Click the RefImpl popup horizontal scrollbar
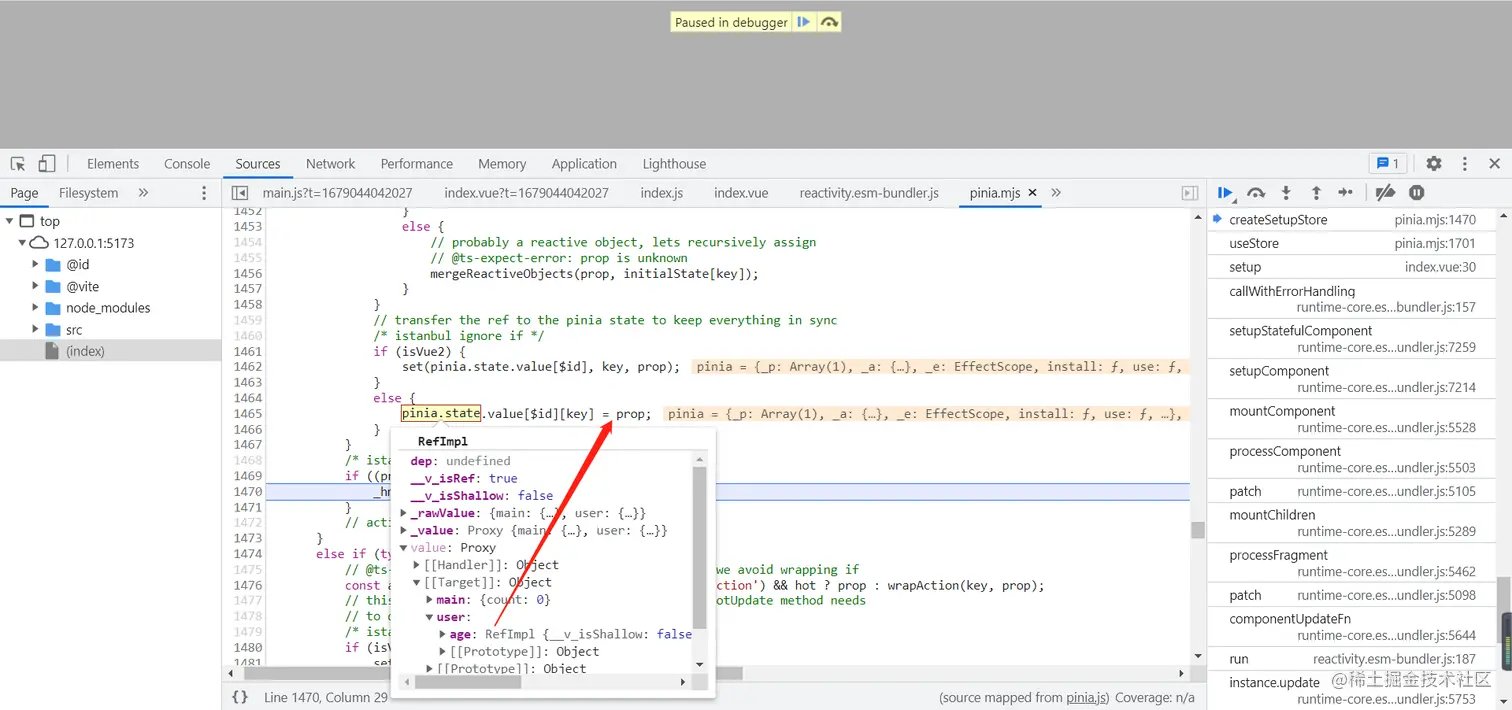The height and width of the screenshot is (710, 1512). 469,682
